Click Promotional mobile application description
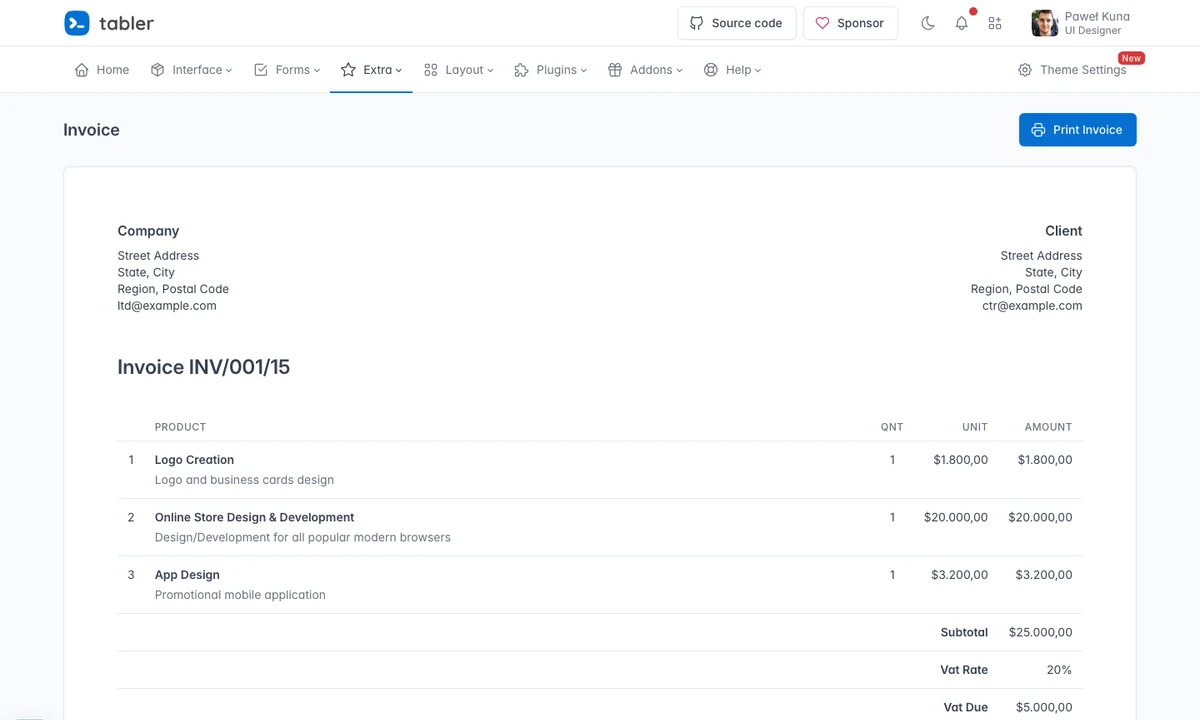This screenshot has height=720, width=1200. 240,595
